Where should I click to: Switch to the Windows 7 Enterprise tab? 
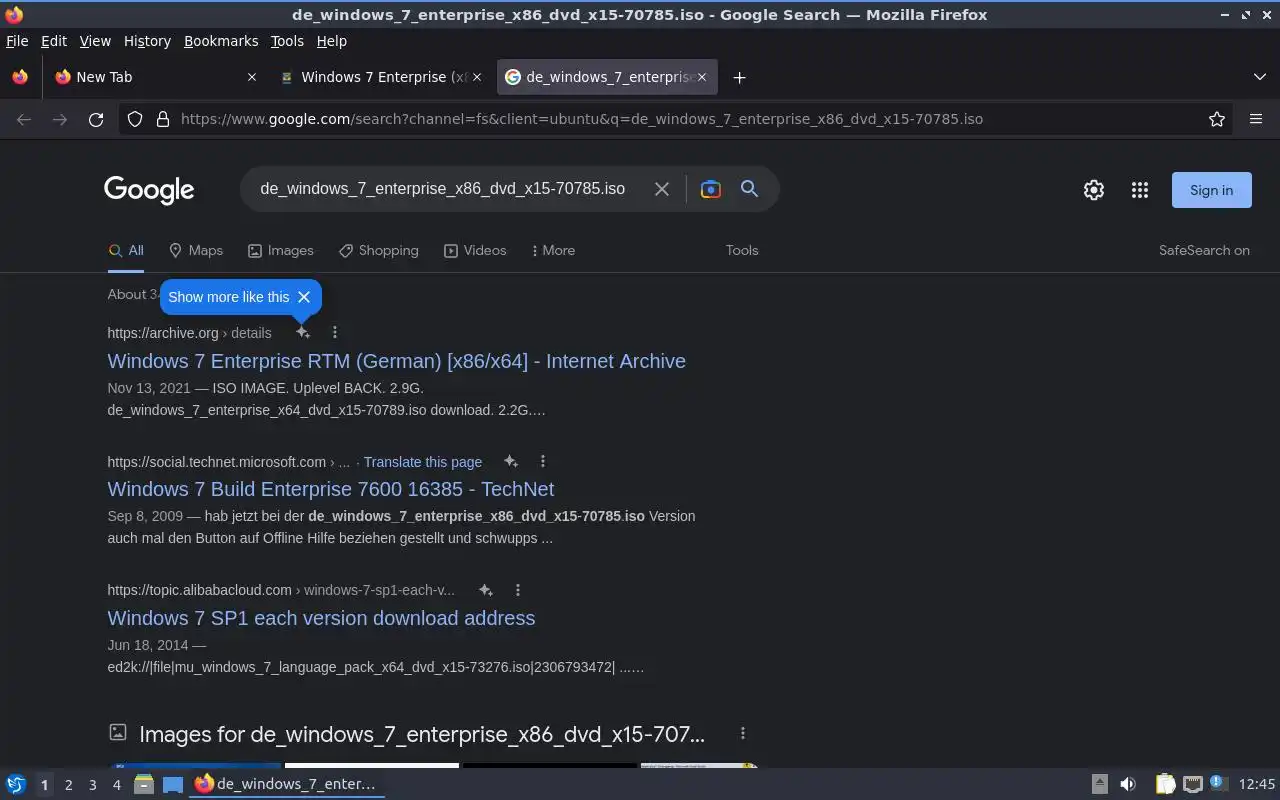click(380, 77)
